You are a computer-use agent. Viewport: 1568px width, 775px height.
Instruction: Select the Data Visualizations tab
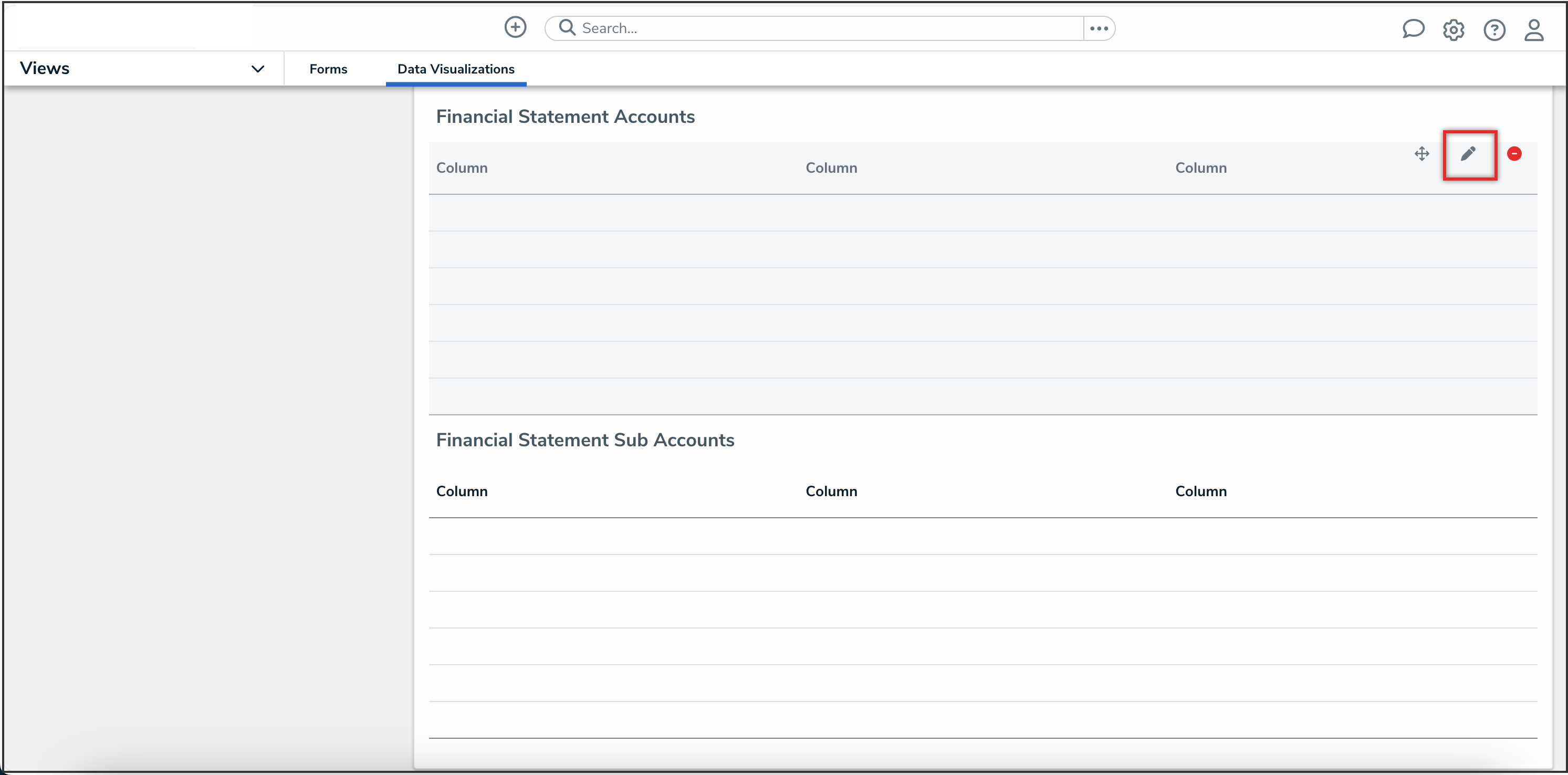pyautogui.click(x=455, y=69)
